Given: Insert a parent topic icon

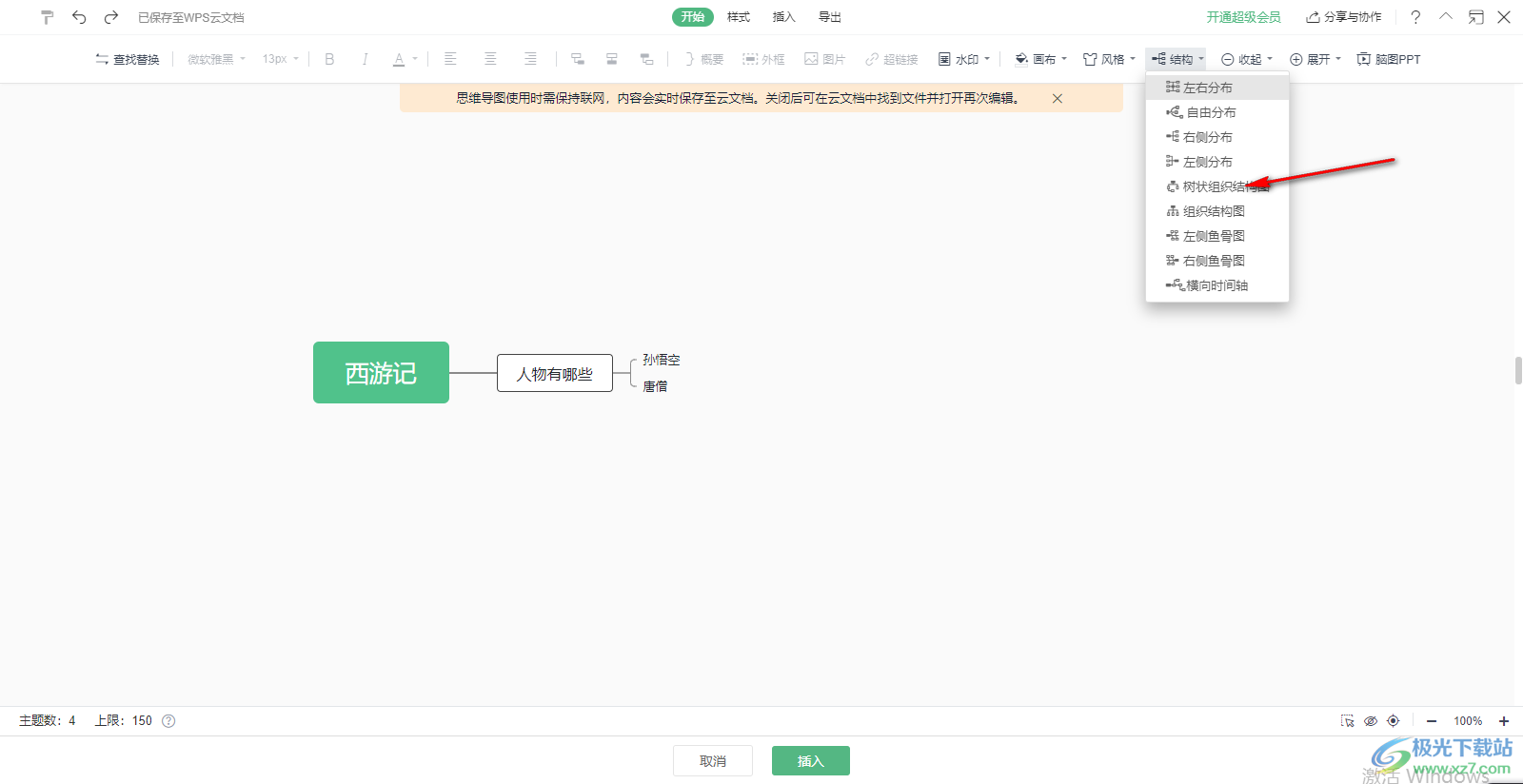Looking at the screenshot, I should pos(646,59).
